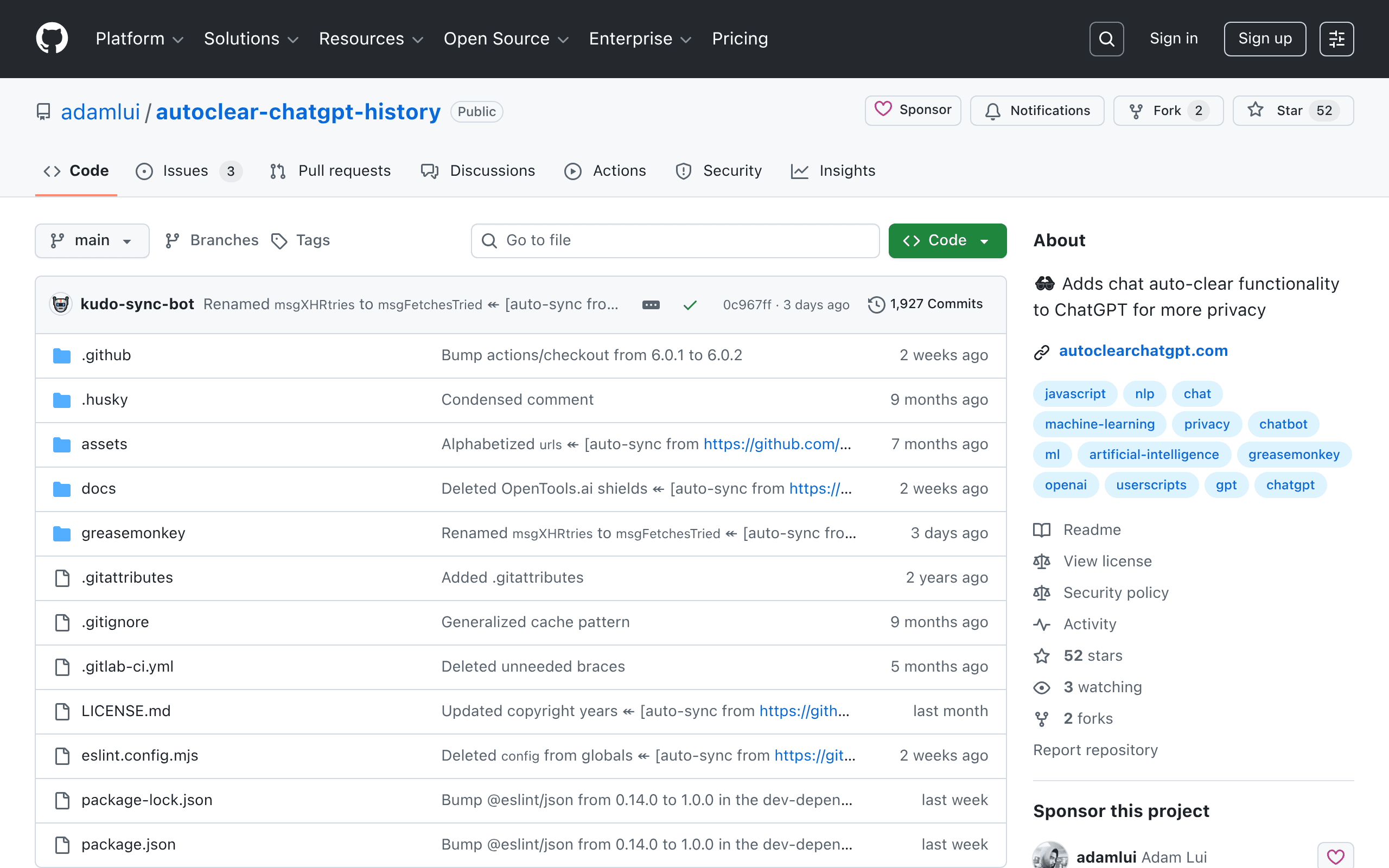Viewport: 1389px width, 868px height.
Task: Fork this repository
Action: click(x=1168, y=110)
